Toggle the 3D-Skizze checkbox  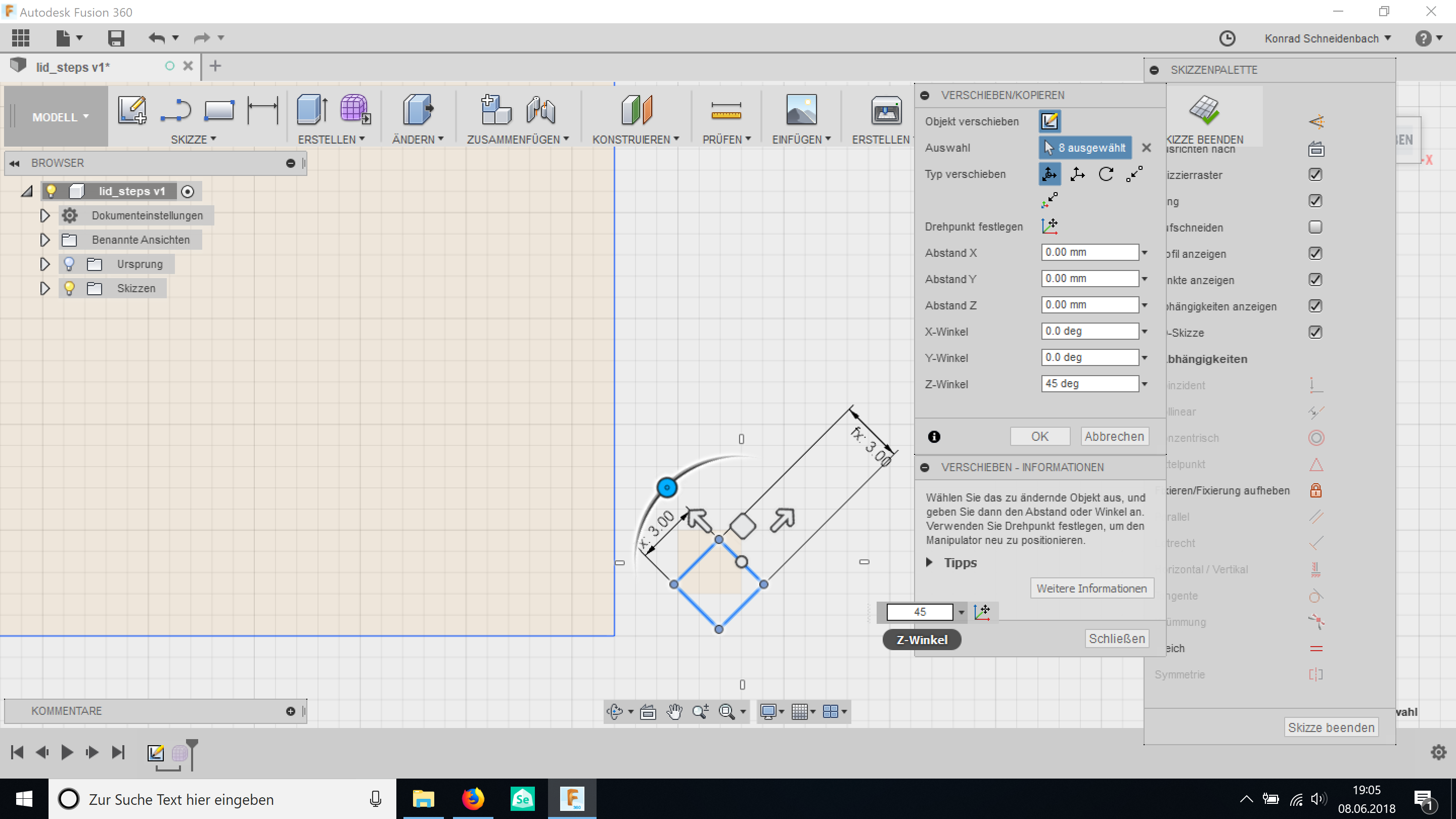[1315, 332]
